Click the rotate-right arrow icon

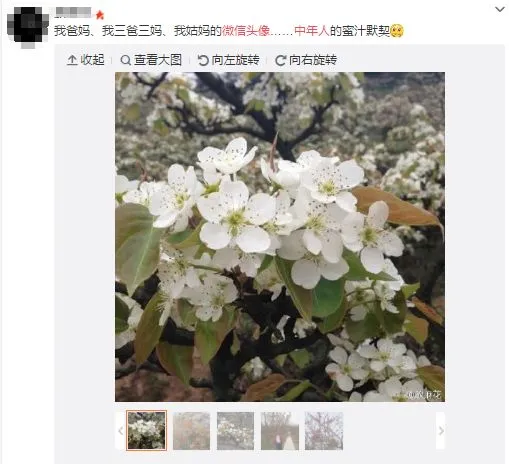280,60
